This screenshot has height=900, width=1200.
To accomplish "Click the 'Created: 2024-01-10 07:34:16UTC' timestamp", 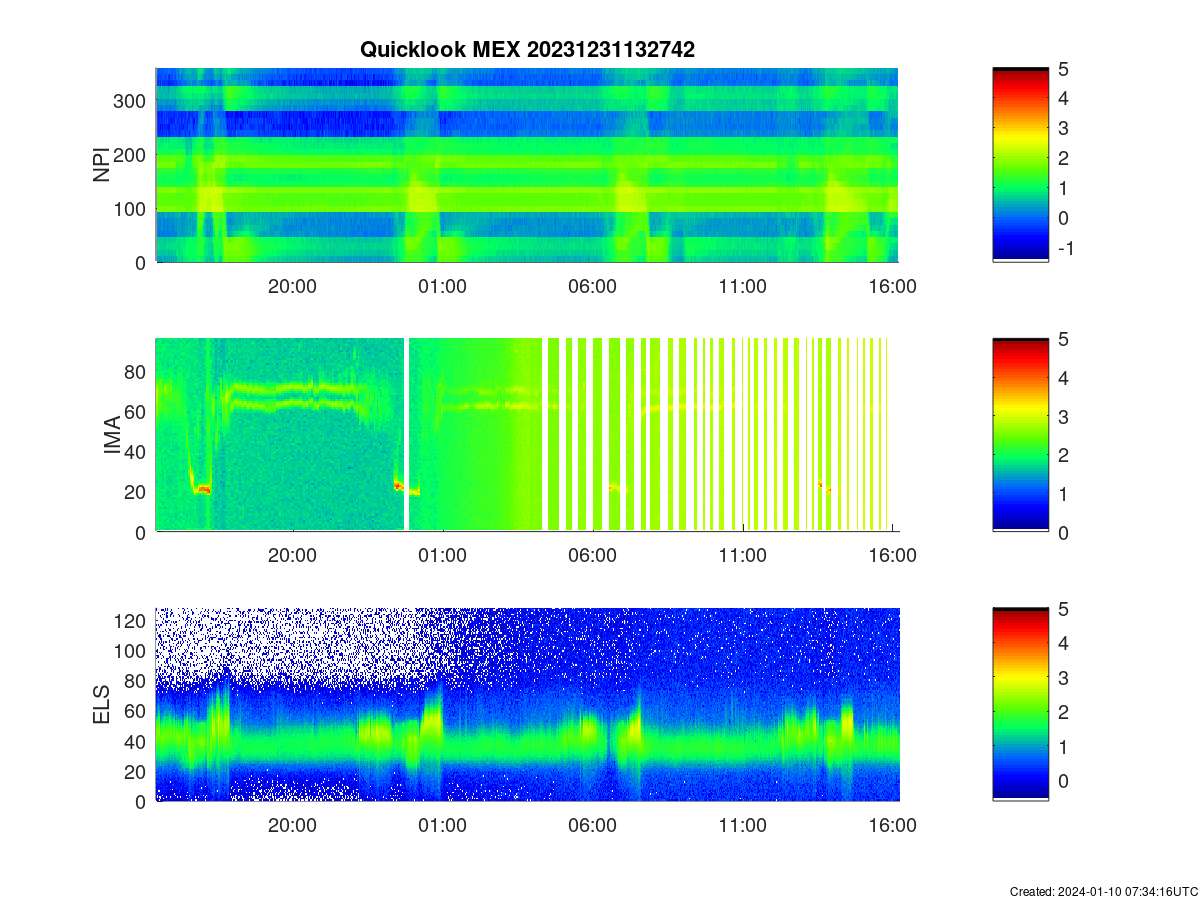I will coord(1104,891).
